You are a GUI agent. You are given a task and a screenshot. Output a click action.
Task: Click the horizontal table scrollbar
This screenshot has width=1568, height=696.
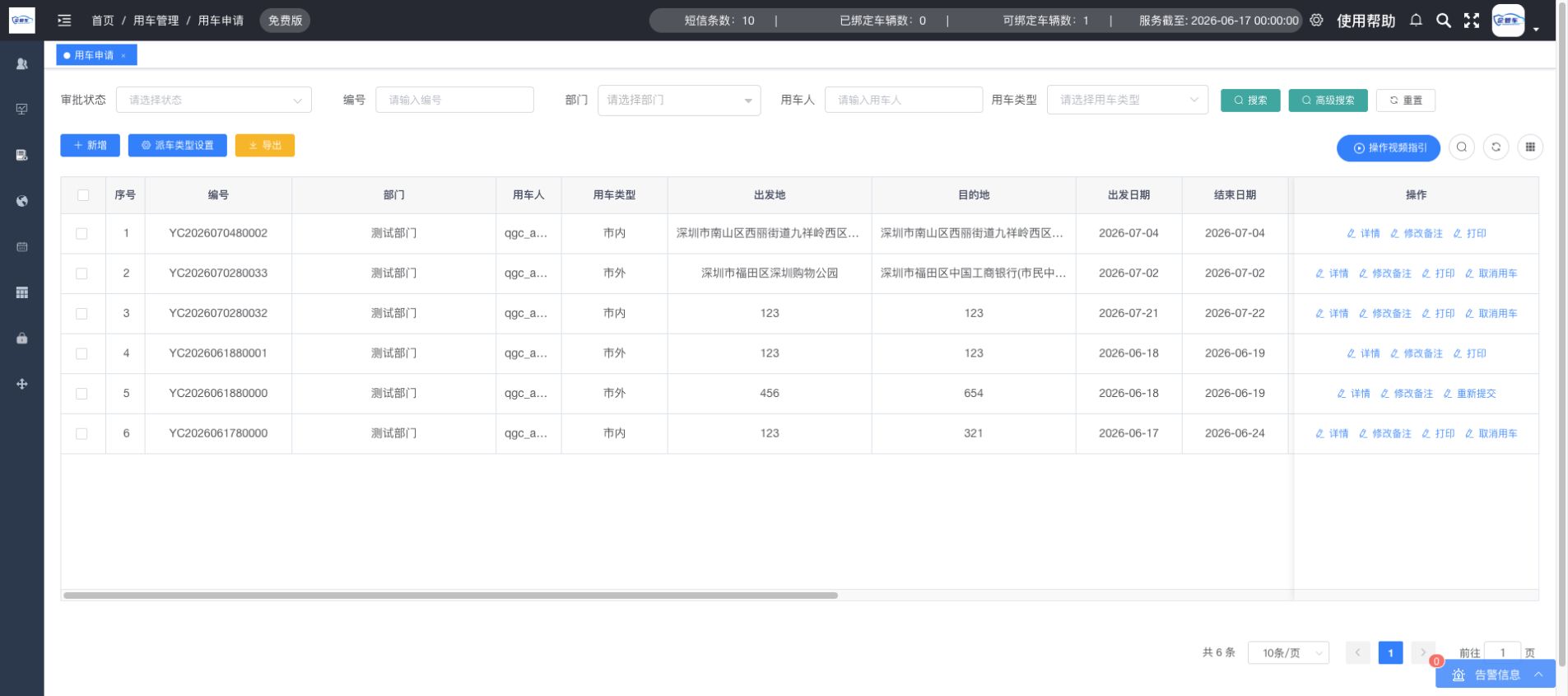click(450, 595)
